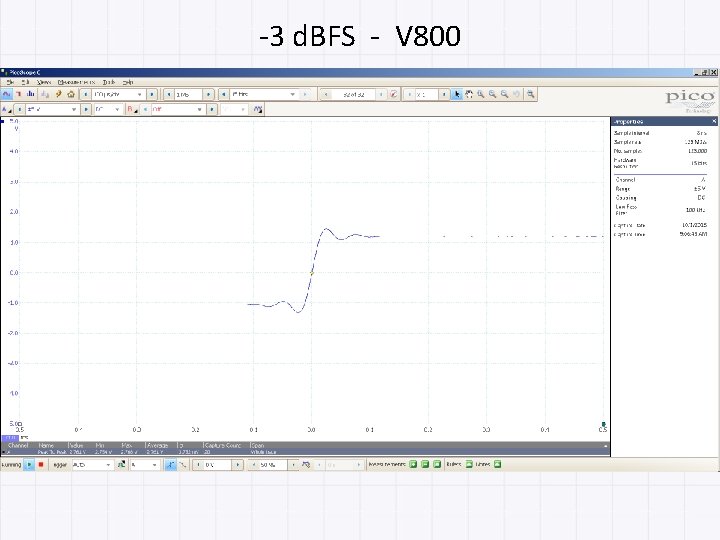The image size is (720, 540).
Task: Switch to Spectrum mode icon
Action: tap(31, 94)
